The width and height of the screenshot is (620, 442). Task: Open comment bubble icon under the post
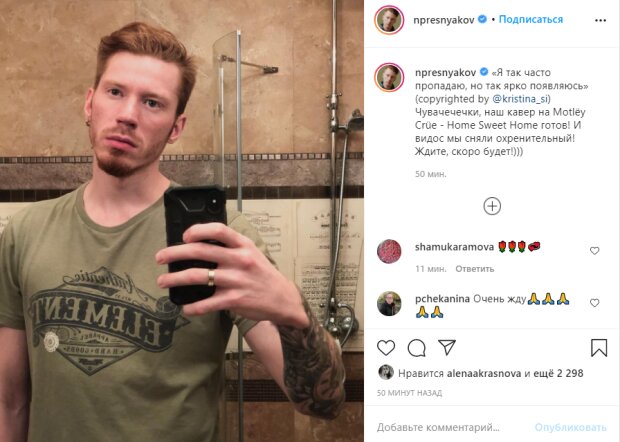click(x=416, y=348)
